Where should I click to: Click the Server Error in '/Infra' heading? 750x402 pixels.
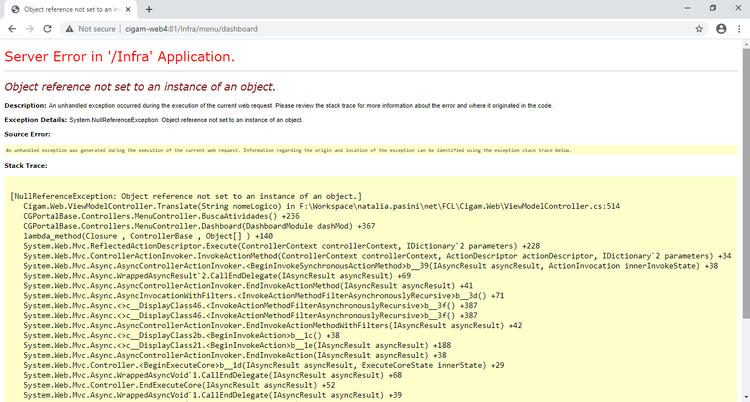coord(120,56)
